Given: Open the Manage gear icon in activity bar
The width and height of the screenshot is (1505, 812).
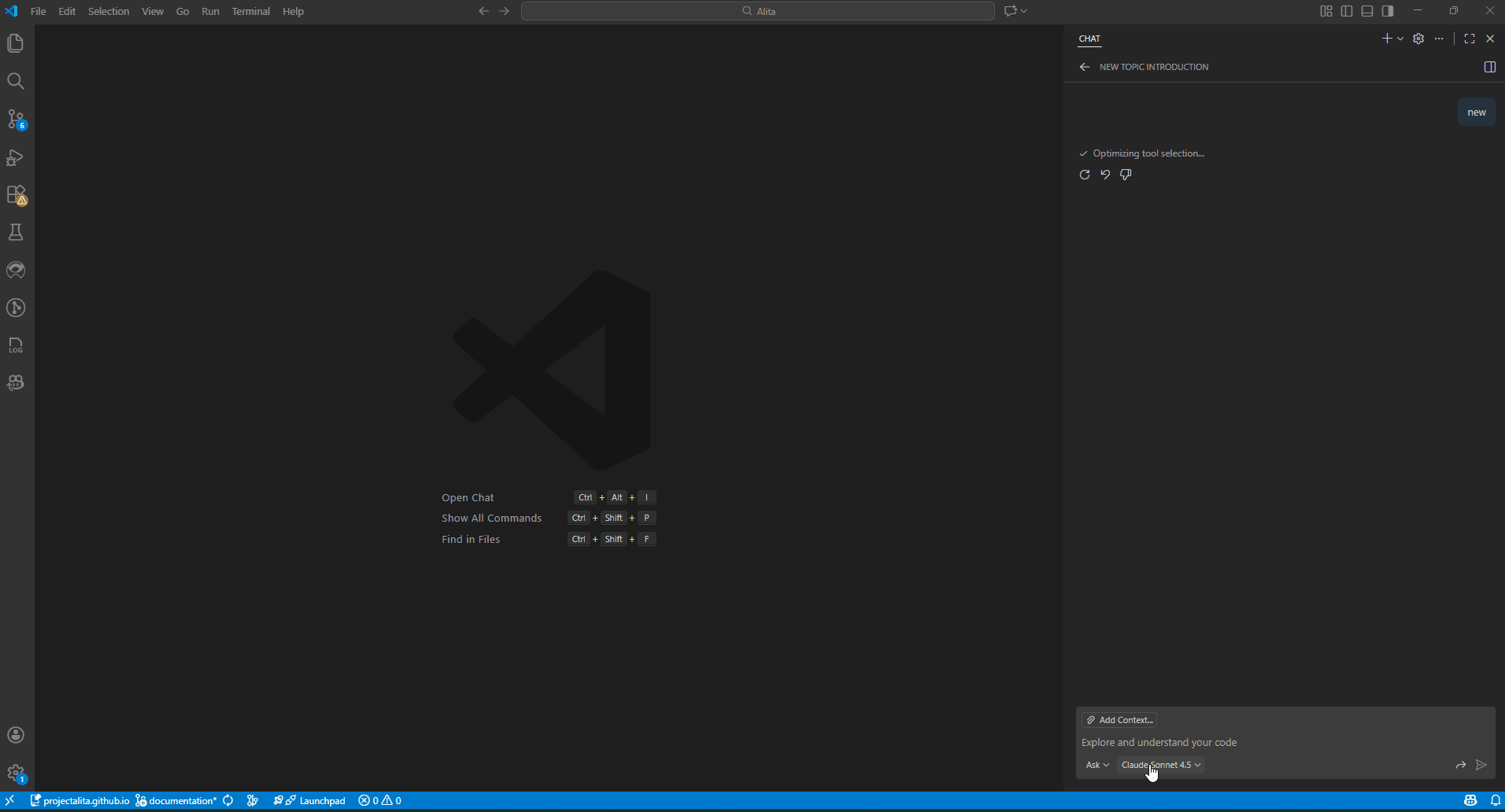Looking at the screenshot, I should click(15, 774).
